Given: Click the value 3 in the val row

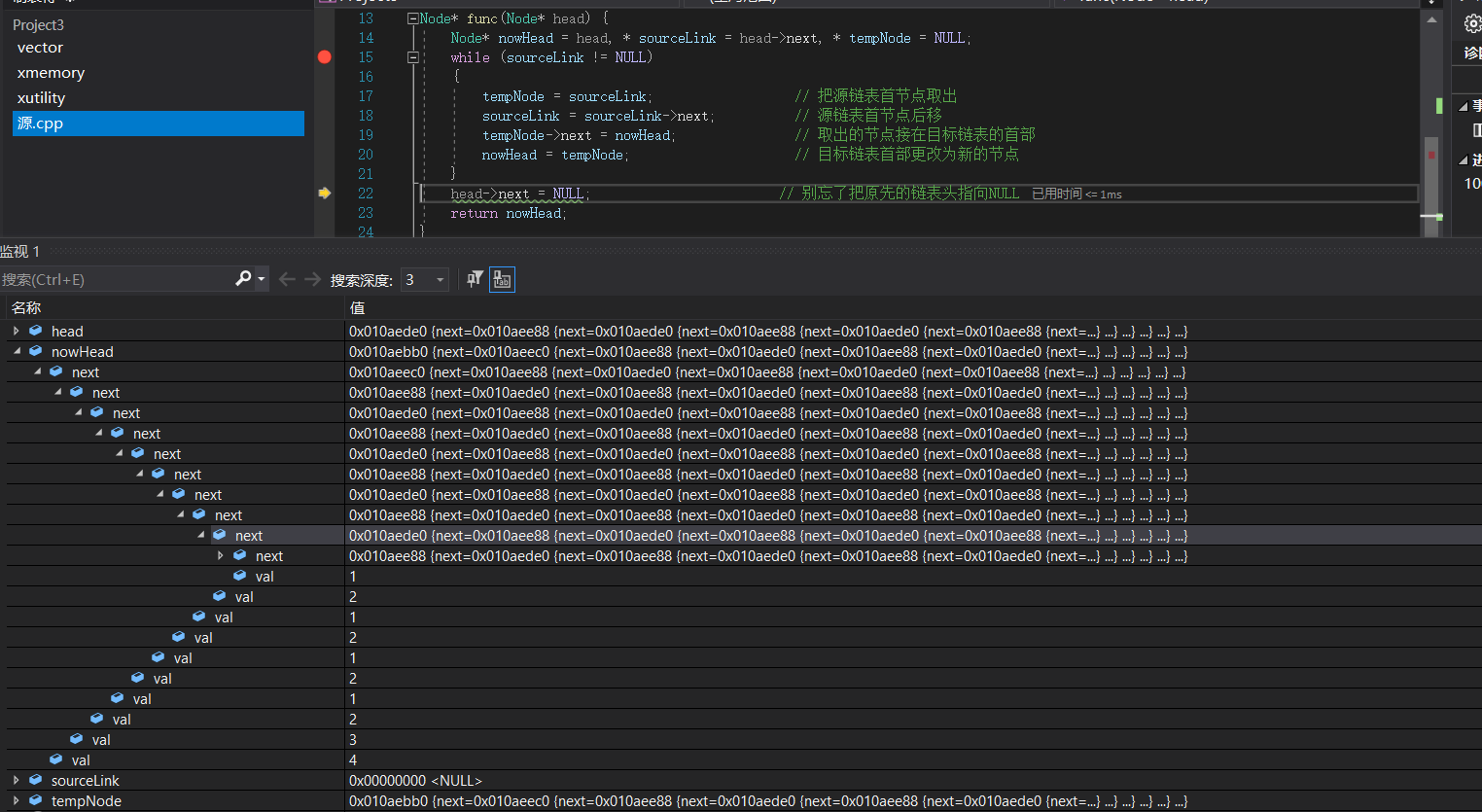Looking at the screenshot, I should pyautogui.click(x=353, y=740).
